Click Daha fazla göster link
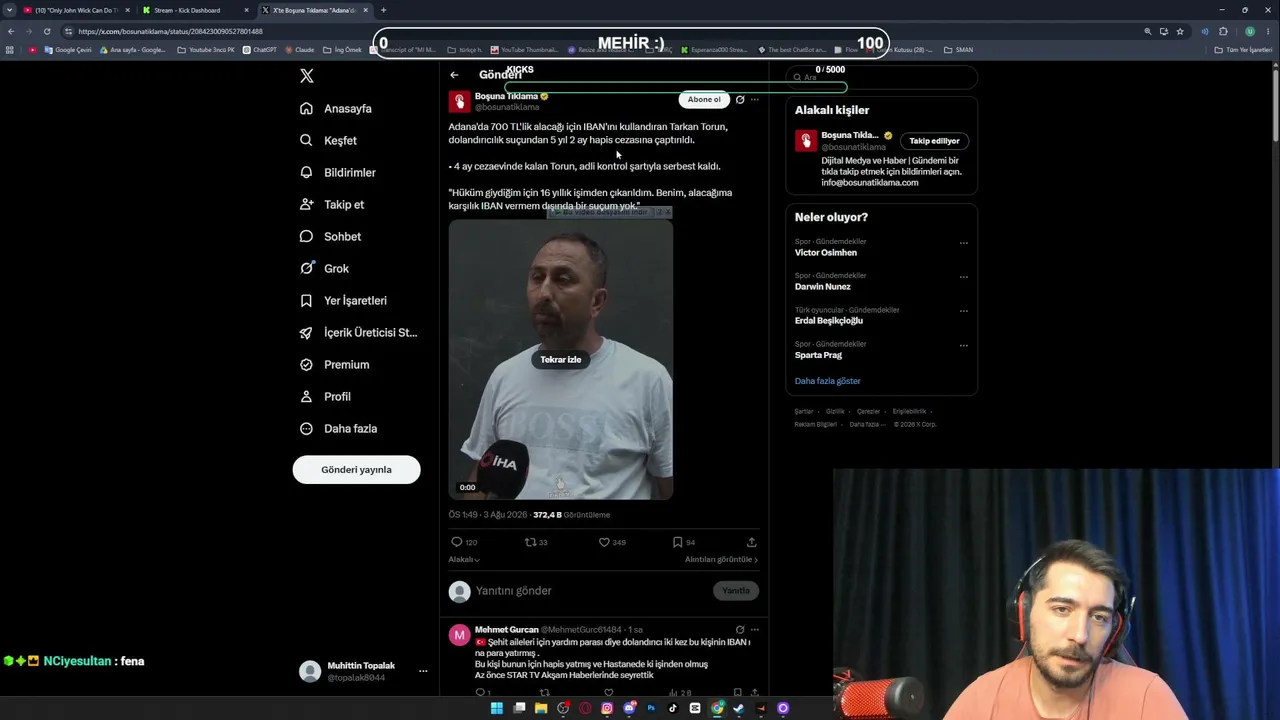 coord(827,381)
